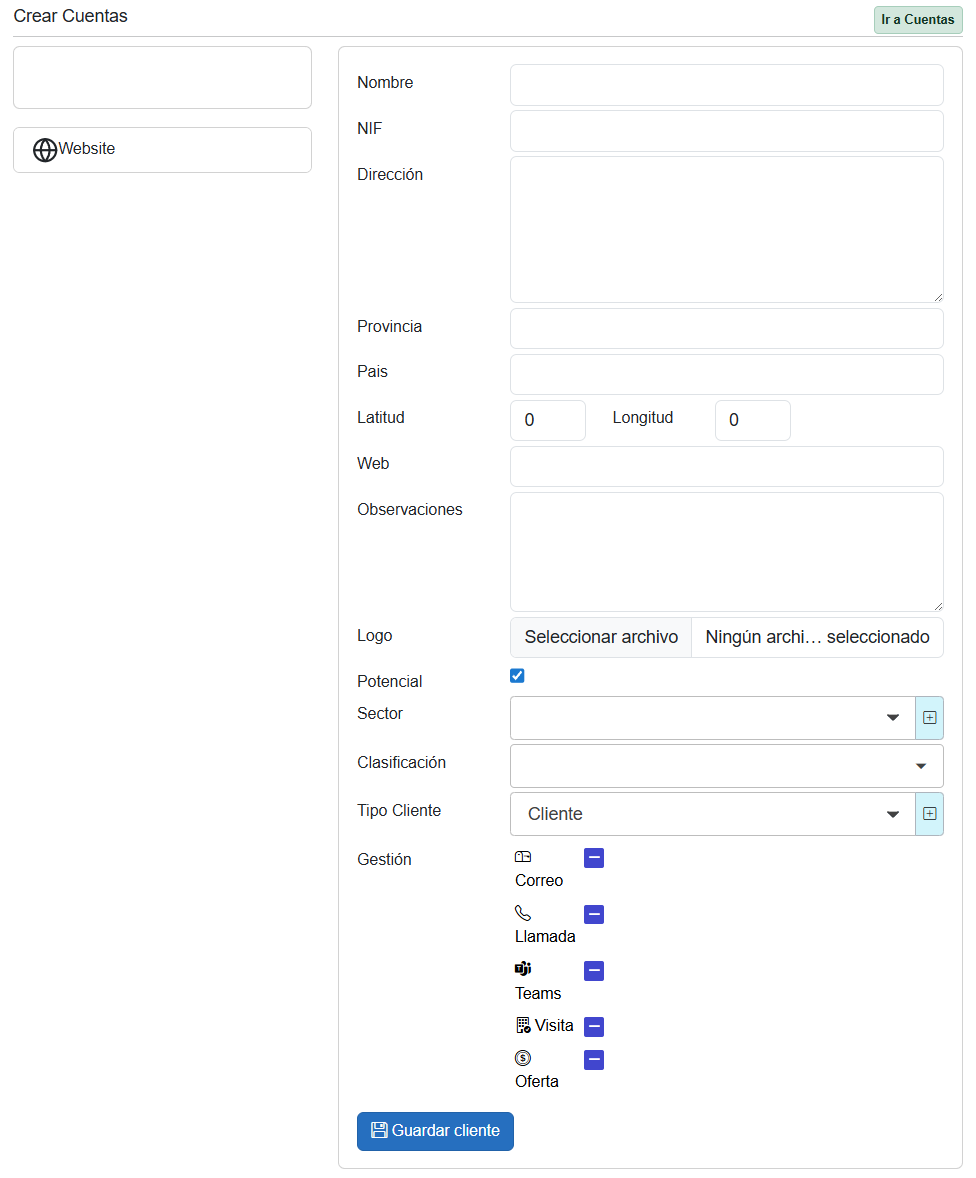Focus the Nombre input field
Screen dimensions: 976x1178
click(x=726, y=85)
